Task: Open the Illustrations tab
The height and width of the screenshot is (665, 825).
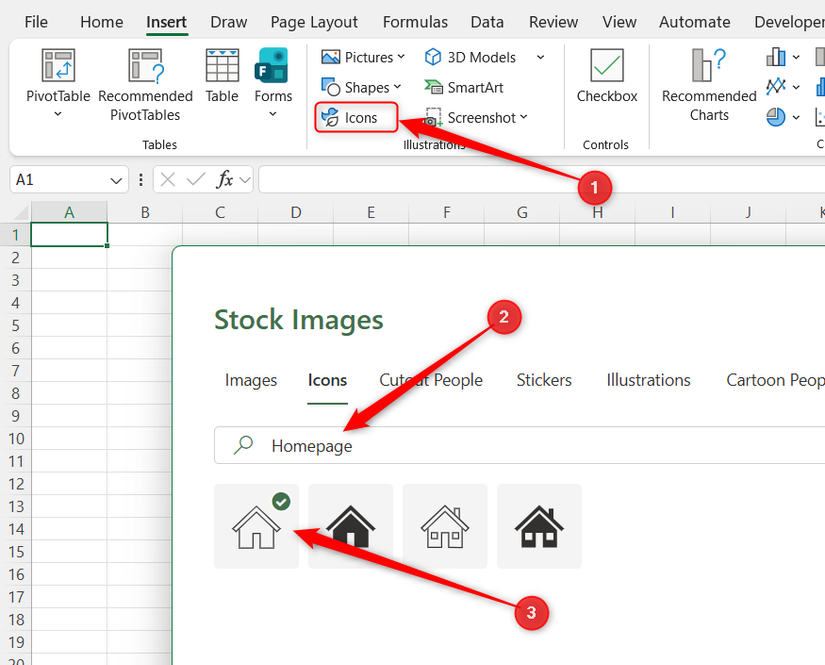Action: click(648, 380)
